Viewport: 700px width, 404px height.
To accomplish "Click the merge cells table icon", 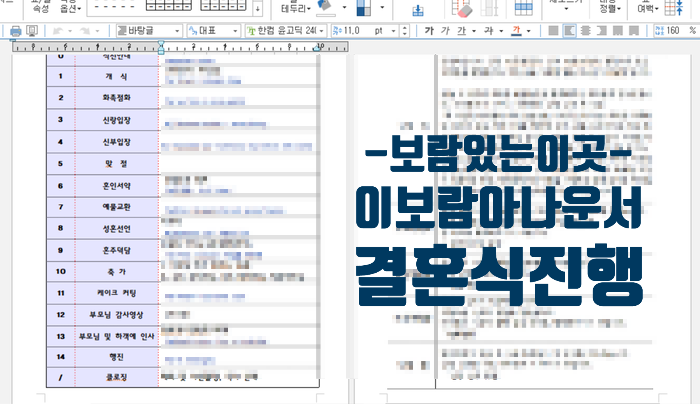I will pos(523,8).
